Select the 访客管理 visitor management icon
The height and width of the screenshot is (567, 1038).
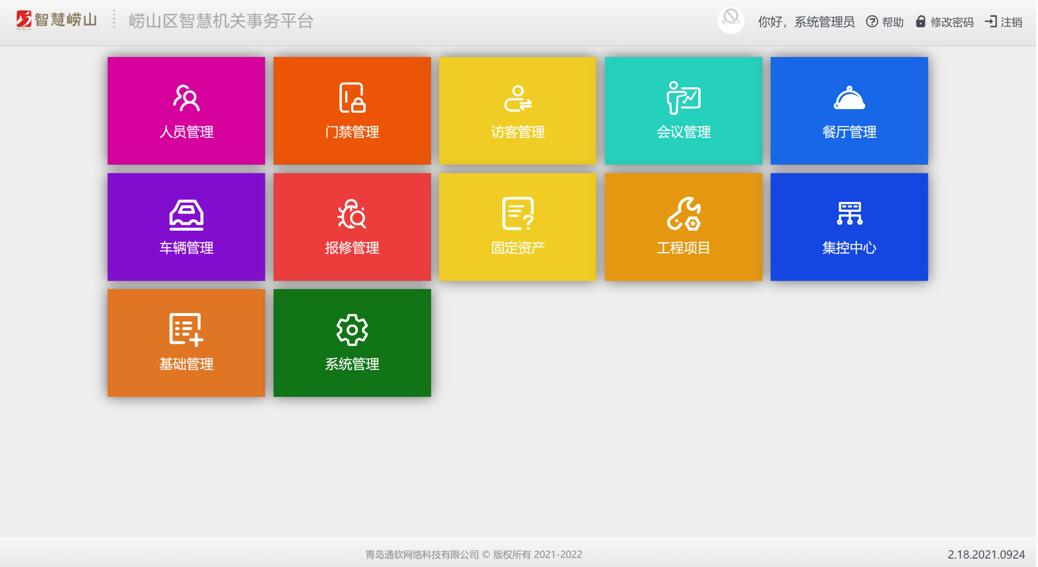(x=517, y=98)
